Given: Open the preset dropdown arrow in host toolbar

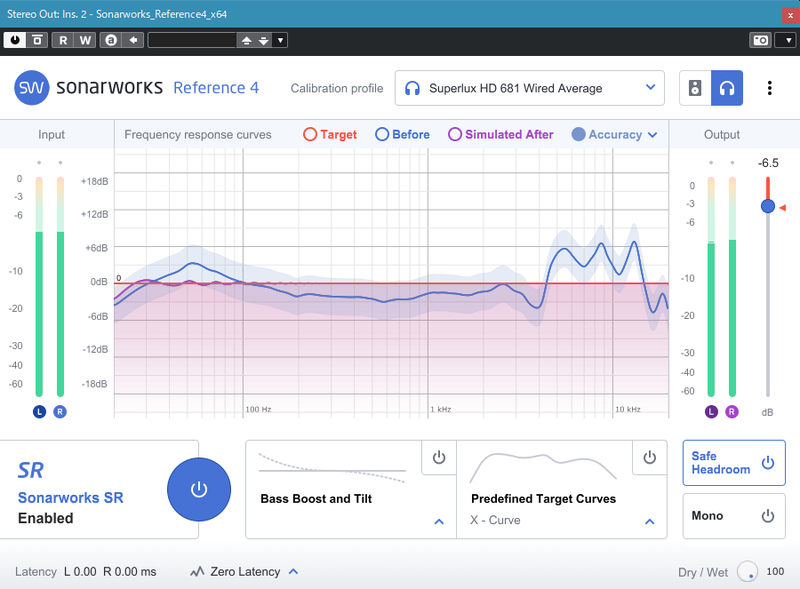Looking at the screenshot, I should (x=280, y=40).
